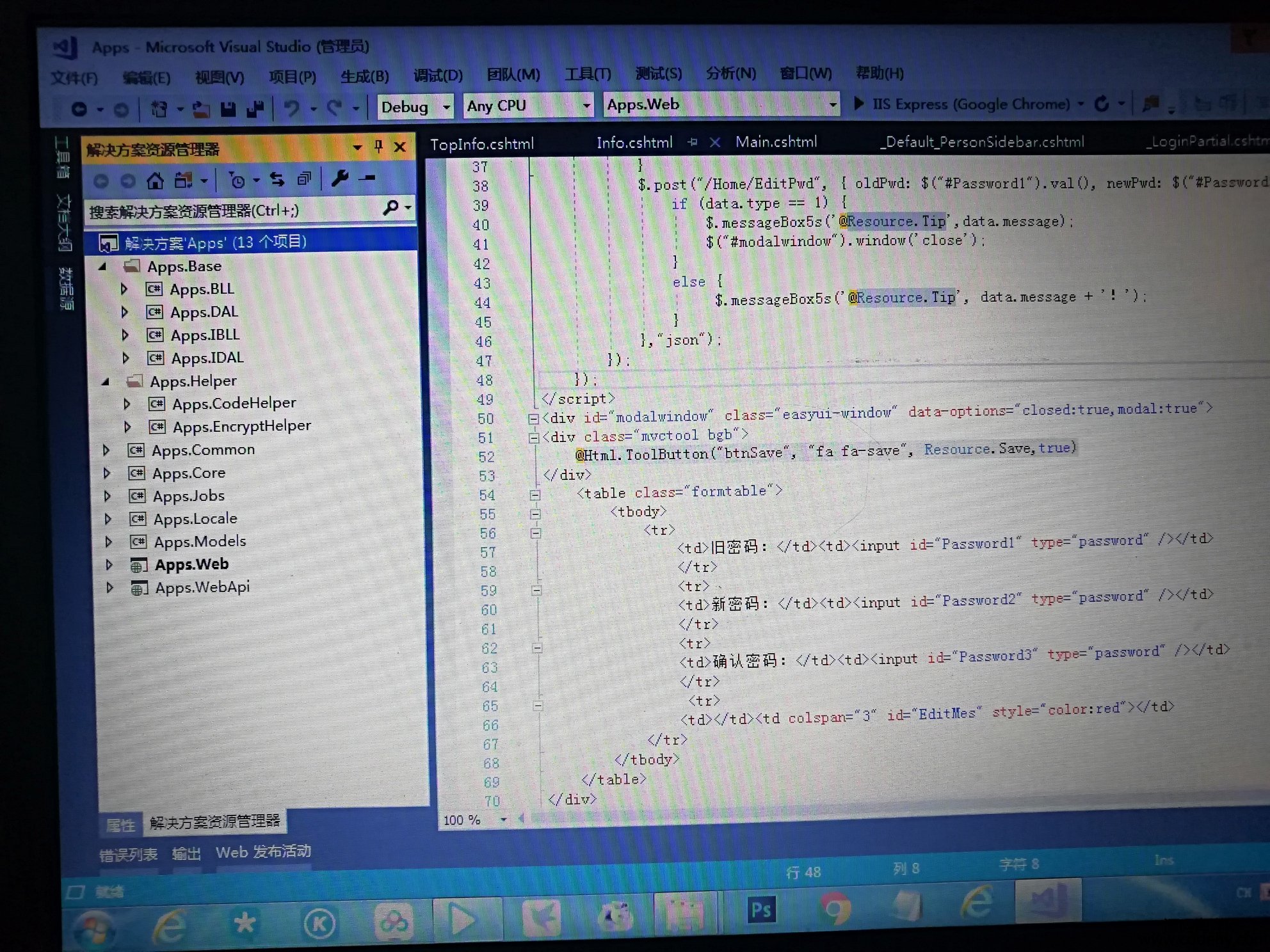Click the search magnifier icon in Solution Explorer

[x=390, y=207]
